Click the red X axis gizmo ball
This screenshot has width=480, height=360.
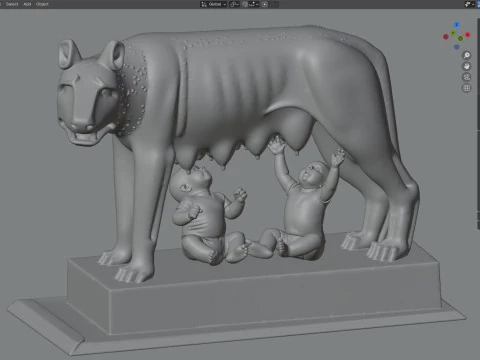[468, 35]
